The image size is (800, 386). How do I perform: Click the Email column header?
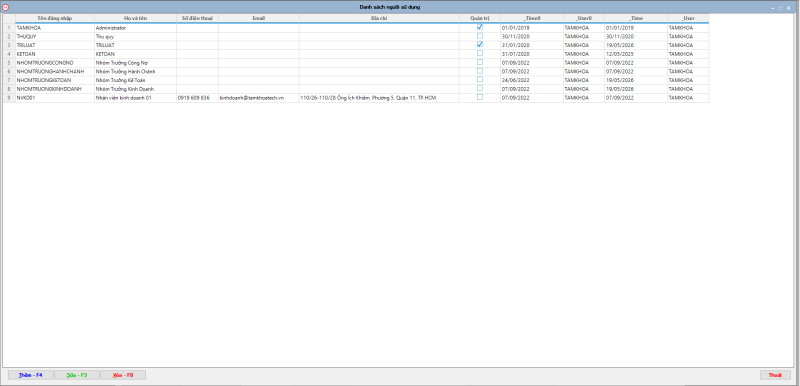coord(259,18)
